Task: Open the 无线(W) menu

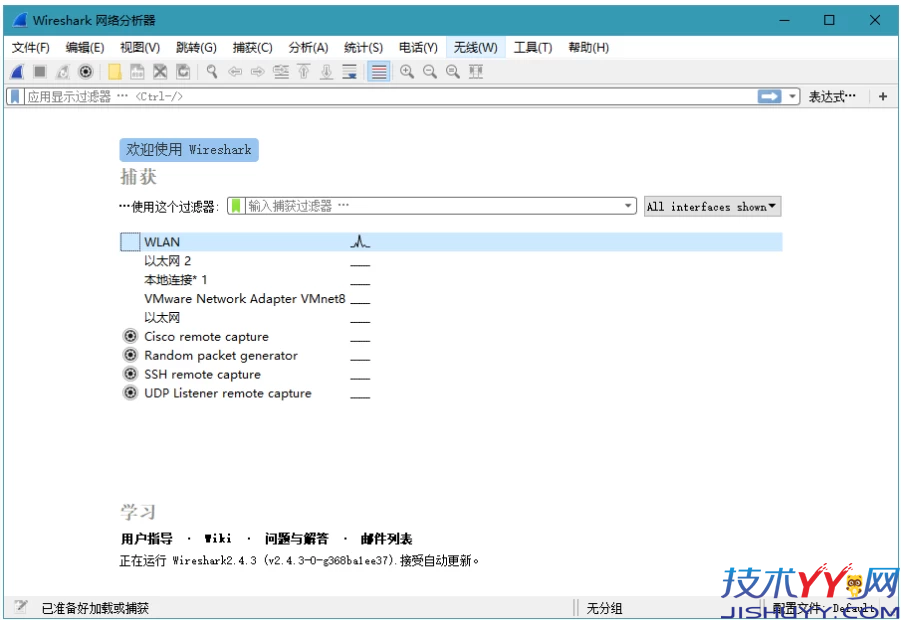Action: tap(476, 47)
